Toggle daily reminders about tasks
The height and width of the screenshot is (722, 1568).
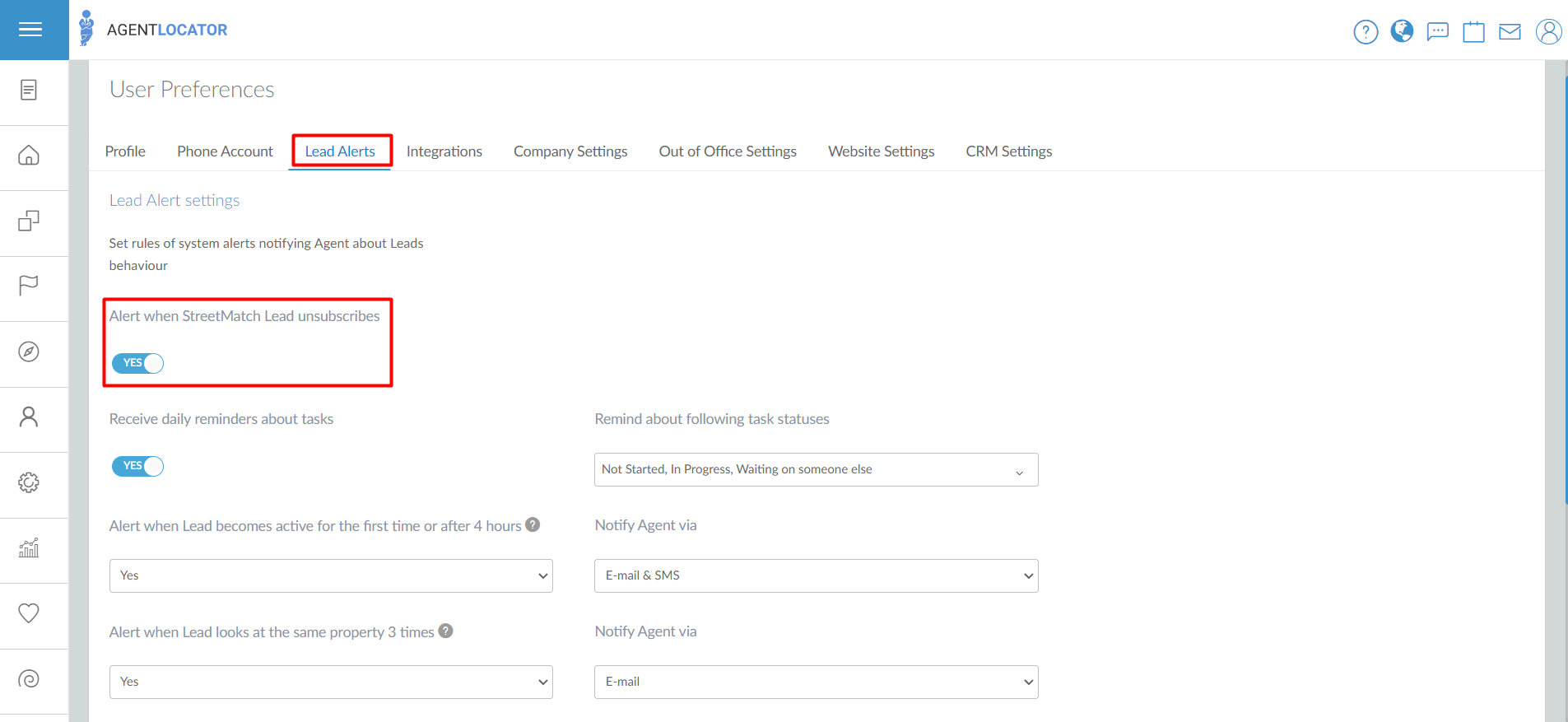137,466
